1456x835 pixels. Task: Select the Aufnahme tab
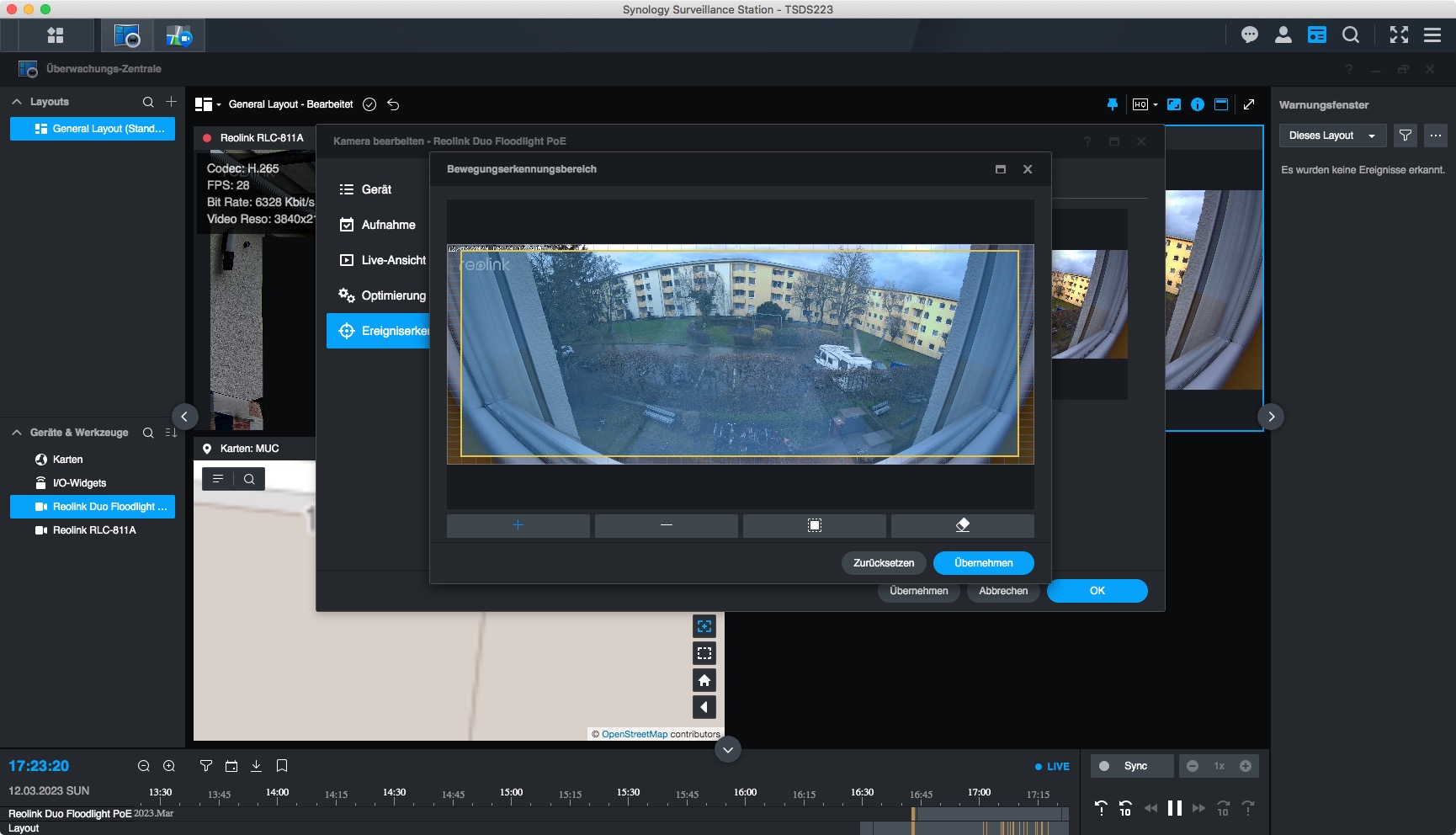[x=388, y=225]
